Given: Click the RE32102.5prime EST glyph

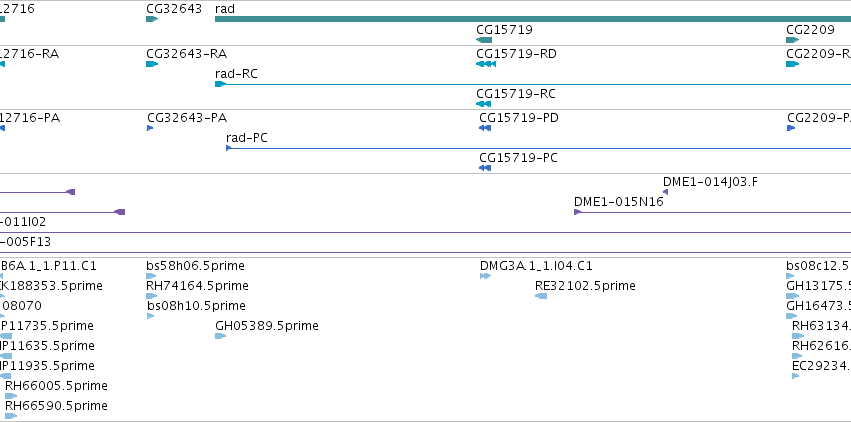Looking at the screenshot, I should 541,296.
